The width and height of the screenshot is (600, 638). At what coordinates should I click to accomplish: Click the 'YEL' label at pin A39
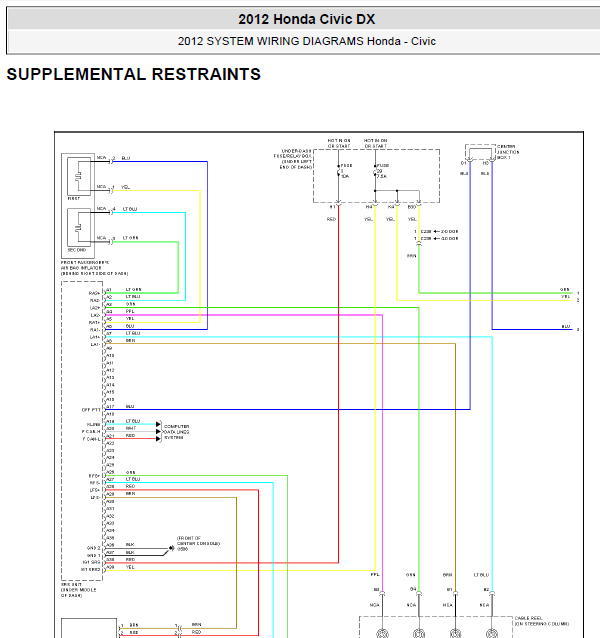coord(130,567)
